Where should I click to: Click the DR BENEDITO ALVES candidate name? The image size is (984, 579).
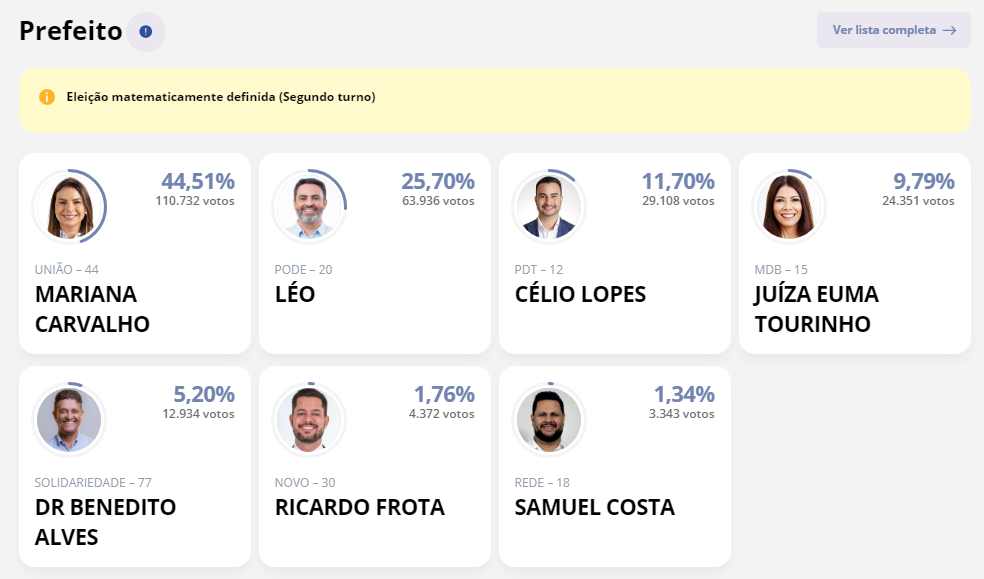click(105, 522)
